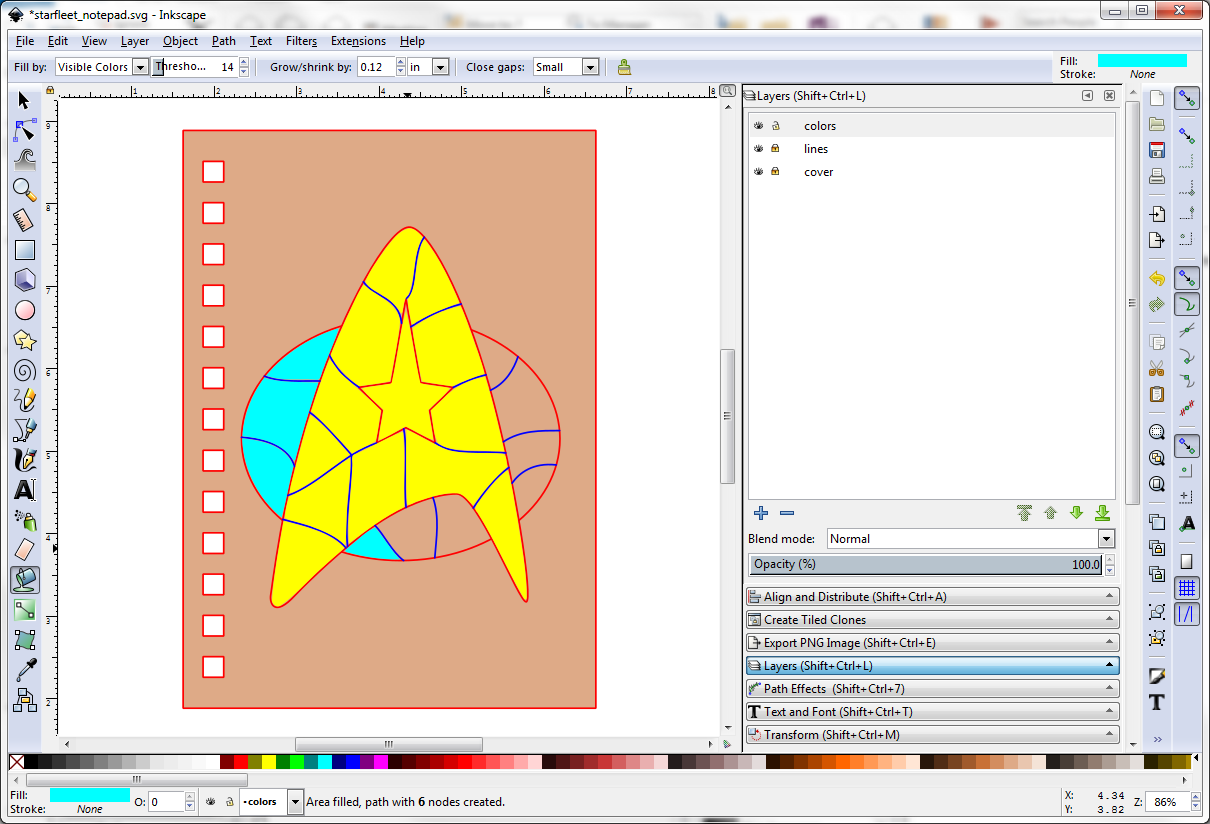Viewport: 1210px width, 824px height.
Task: Select the Bezier pen tool
Action: (24, 430)
